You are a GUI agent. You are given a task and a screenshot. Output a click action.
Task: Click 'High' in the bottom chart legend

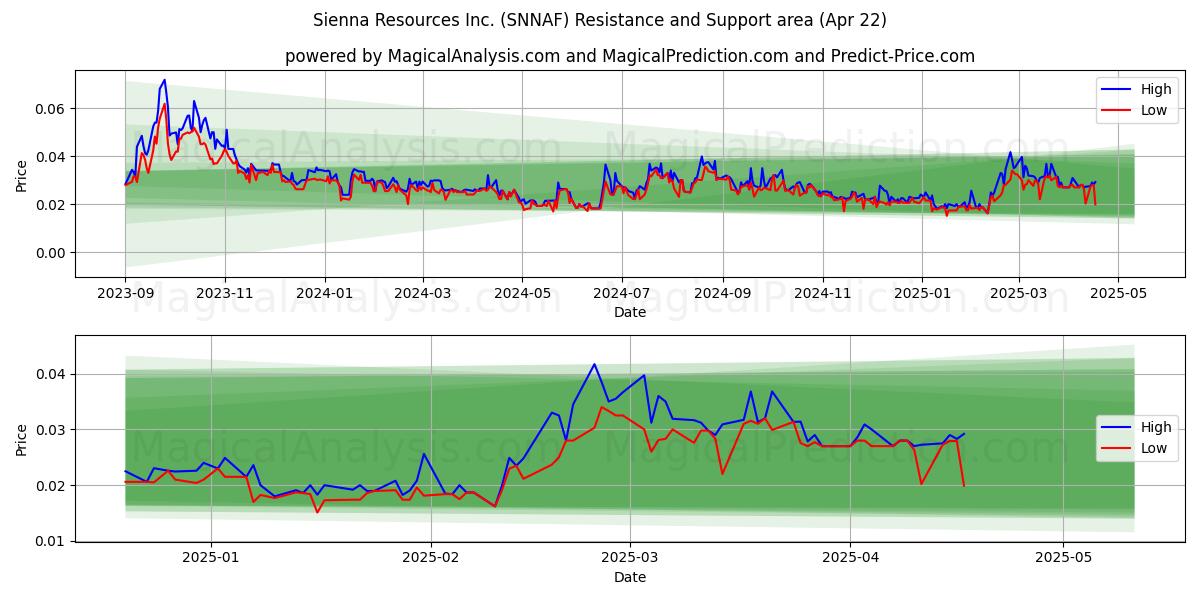pos(1156,427)
